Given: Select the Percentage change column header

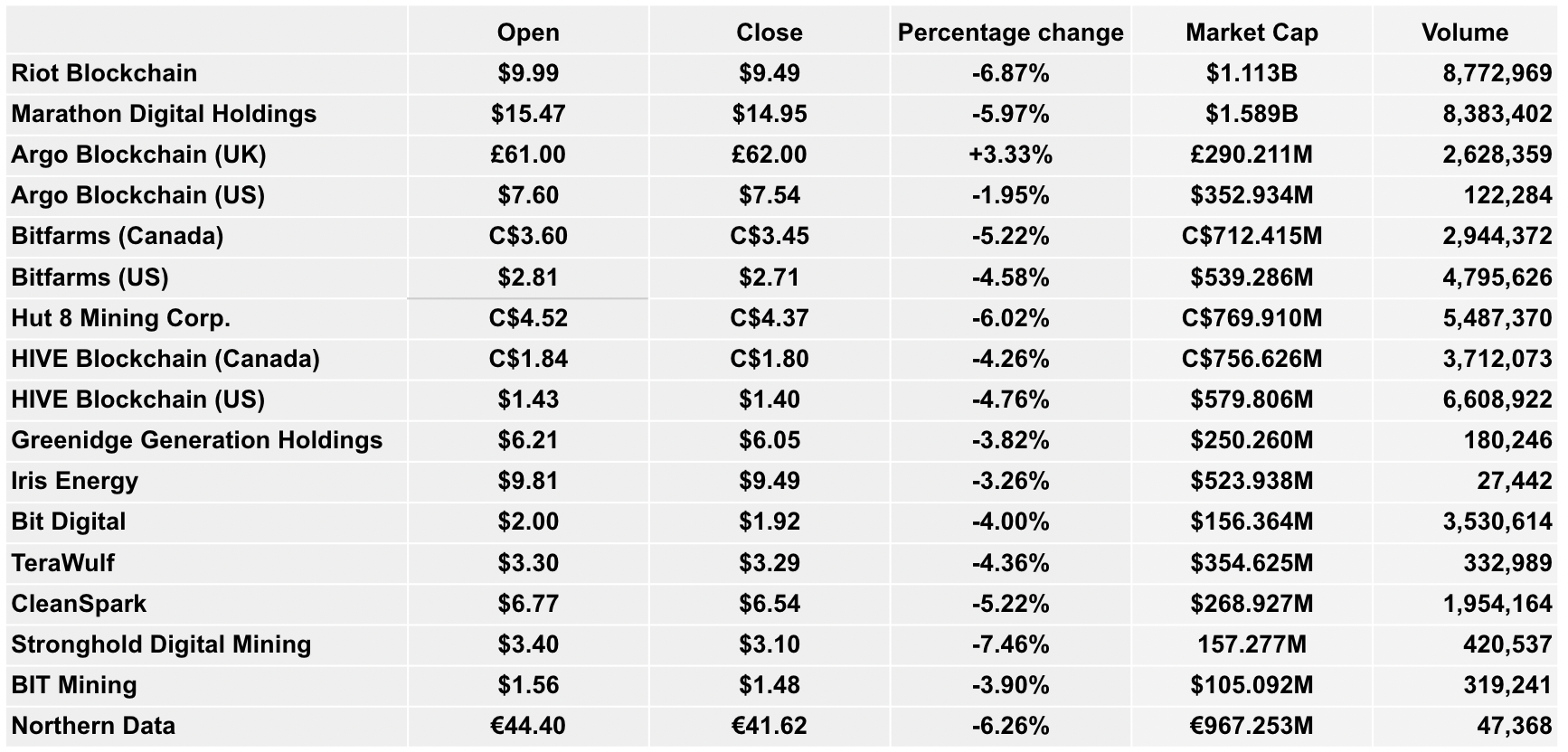Looking at the screenshot, I should (x=1010, y=33).
